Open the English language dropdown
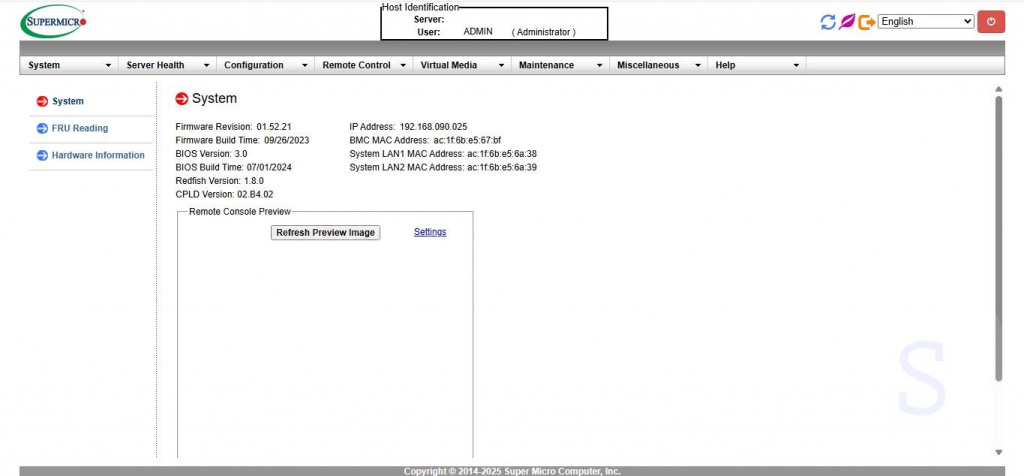Image resolution: width=1024 pixels, height=476 pixels. click(x=926, y=21)
